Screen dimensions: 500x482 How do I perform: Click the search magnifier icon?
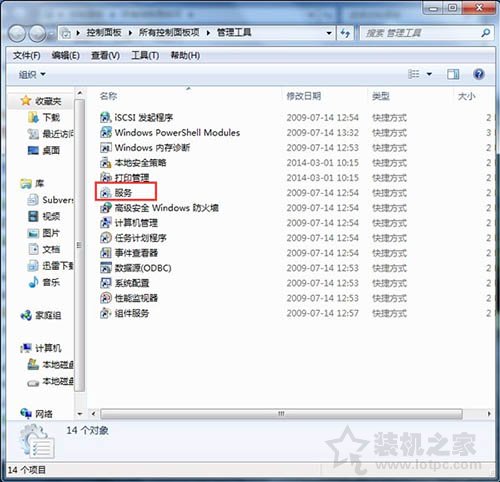[485, 33]
